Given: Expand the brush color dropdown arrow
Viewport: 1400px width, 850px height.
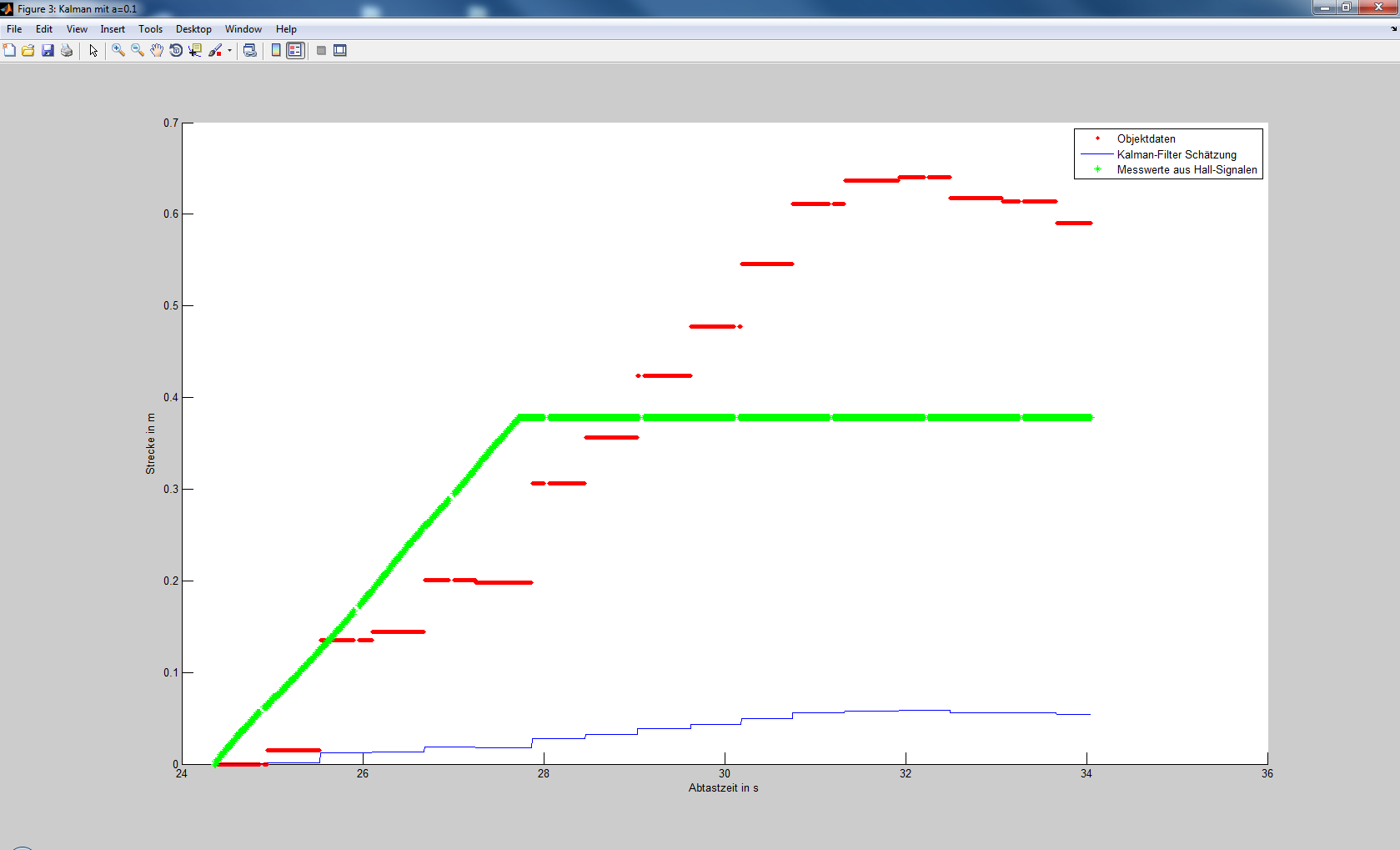Looking at the screenshot, I should pos(229,51).
